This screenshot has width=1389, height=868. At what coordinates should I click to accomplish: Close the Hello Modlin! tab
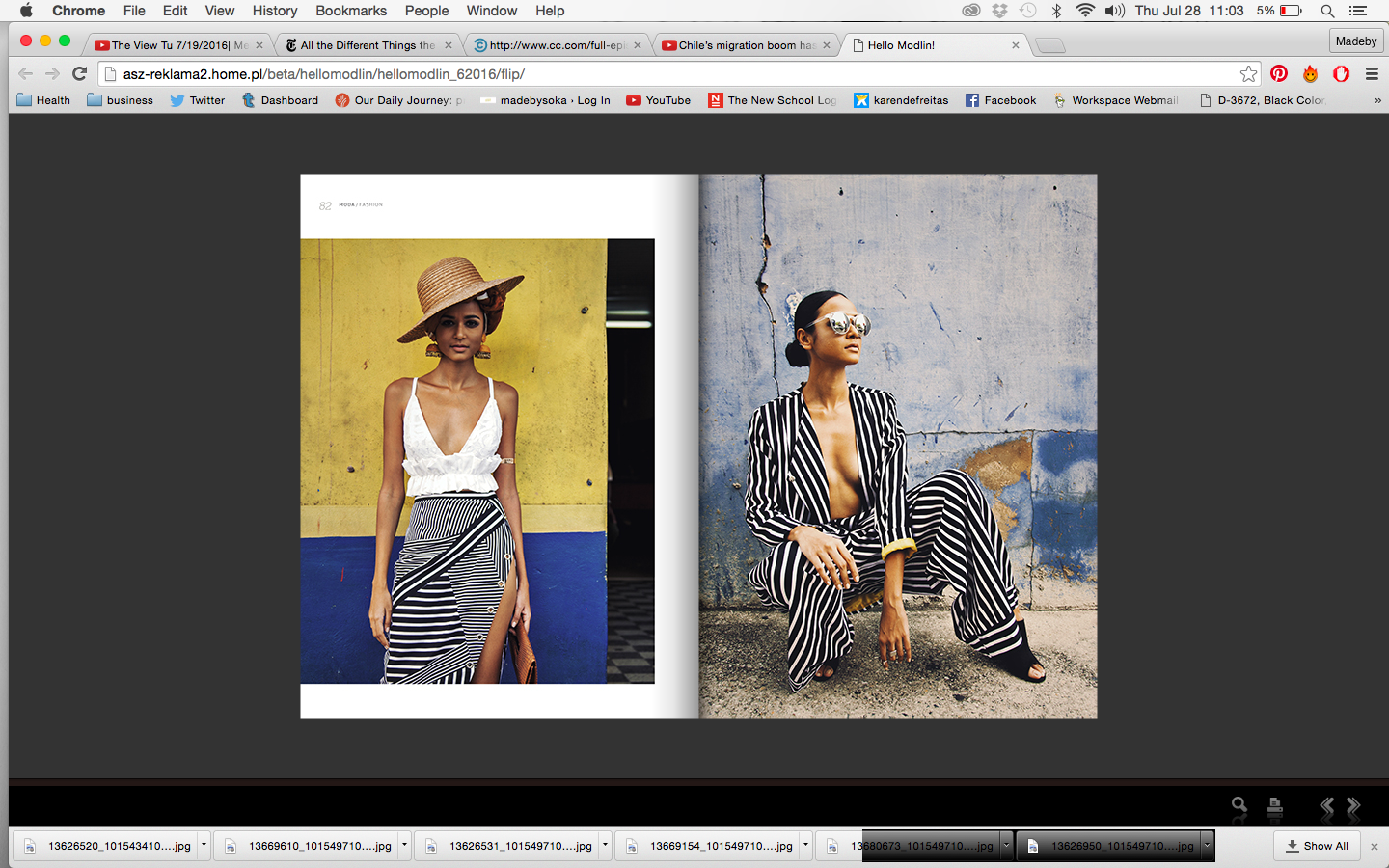coord(1015,45)
